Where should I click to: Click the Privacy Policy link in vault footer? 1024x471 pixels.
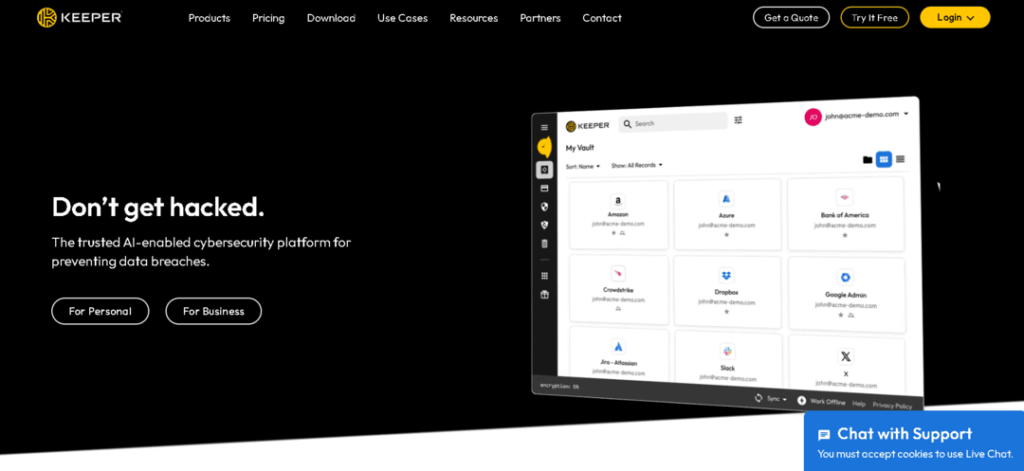pyautogui.click(x=892, y=406)
